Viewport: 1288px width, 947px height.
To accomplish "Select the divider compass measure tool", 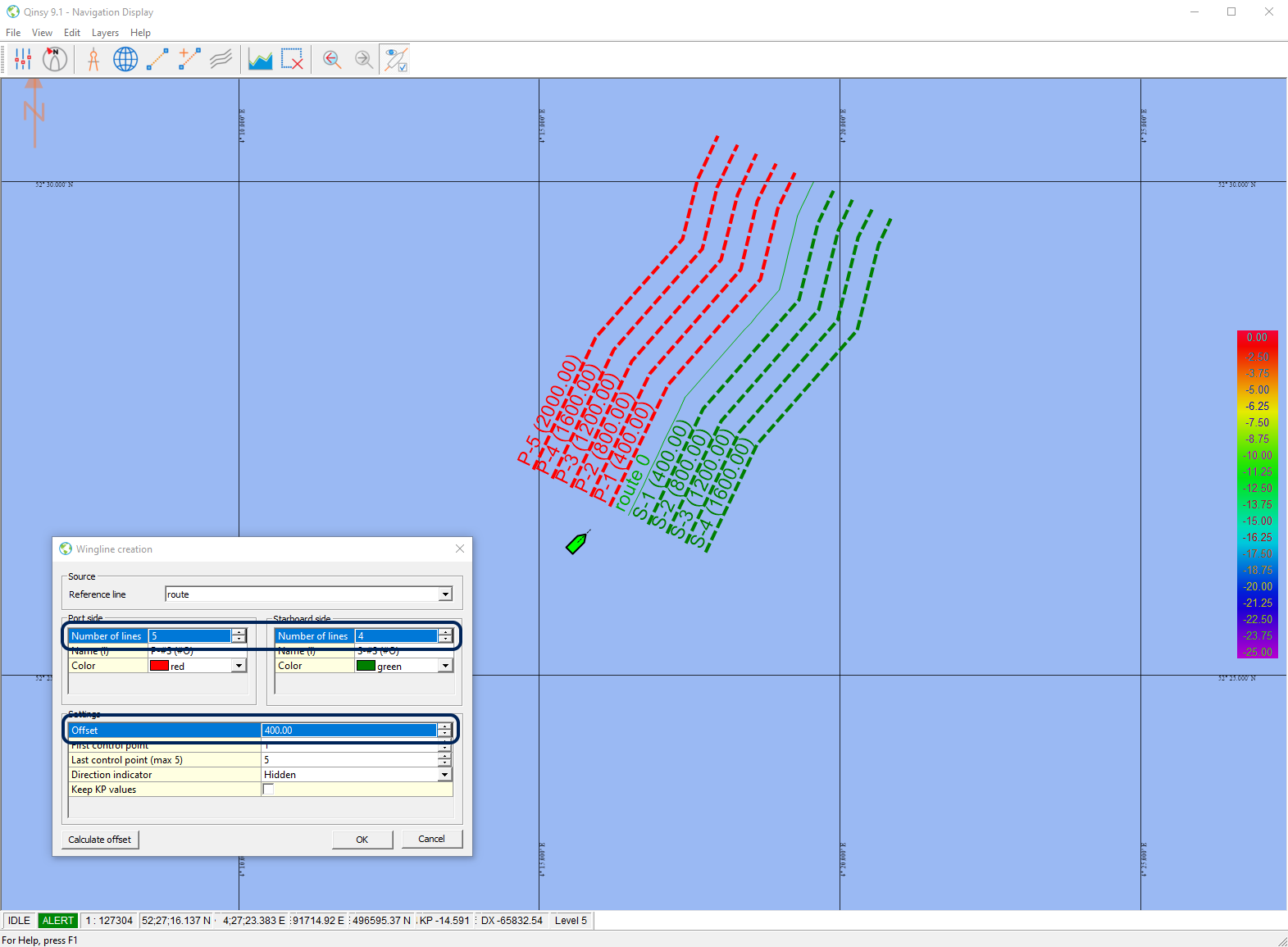I will click(x=93, y=59).
